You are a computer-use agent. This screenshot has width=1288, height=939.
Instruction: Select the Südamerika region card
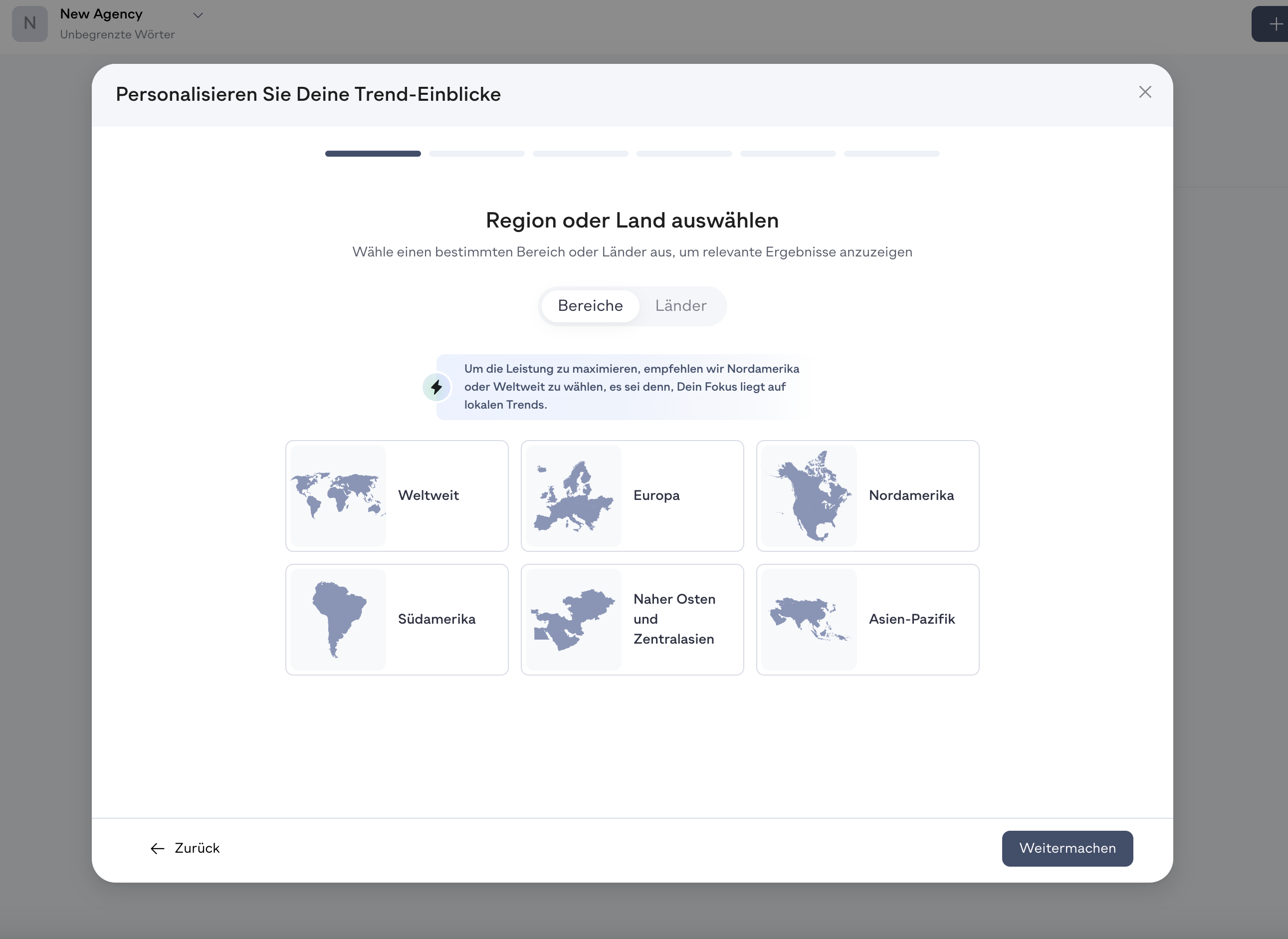coord(397,620)
